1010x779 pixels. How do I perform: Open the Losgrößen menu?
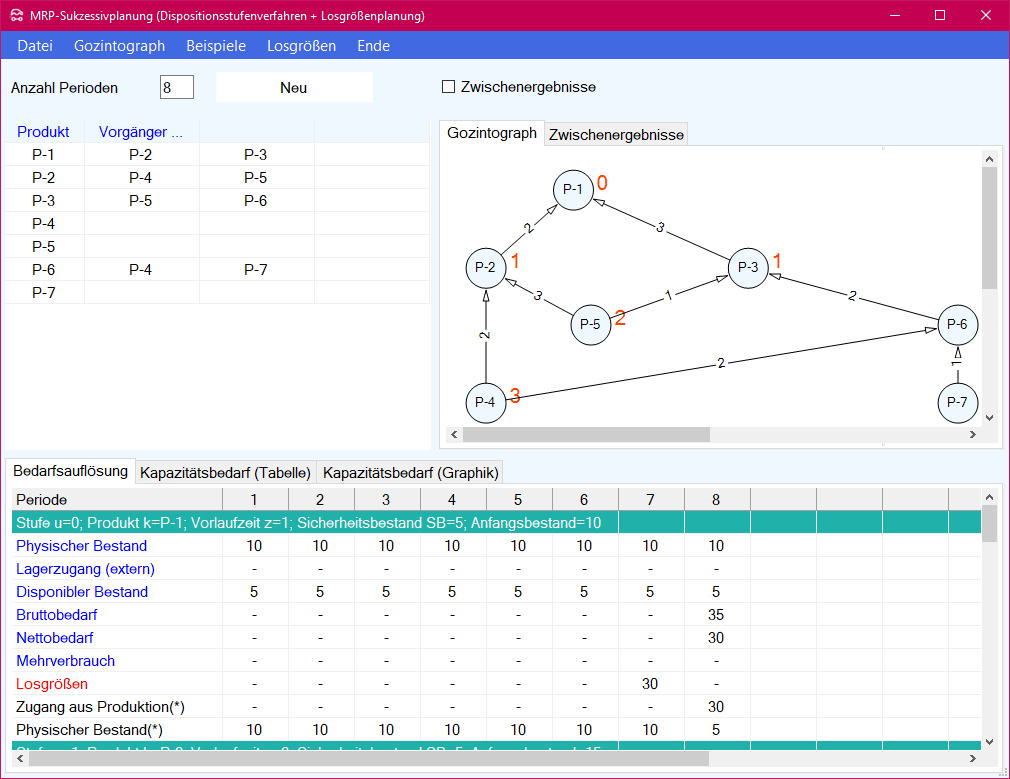(301, 46)
